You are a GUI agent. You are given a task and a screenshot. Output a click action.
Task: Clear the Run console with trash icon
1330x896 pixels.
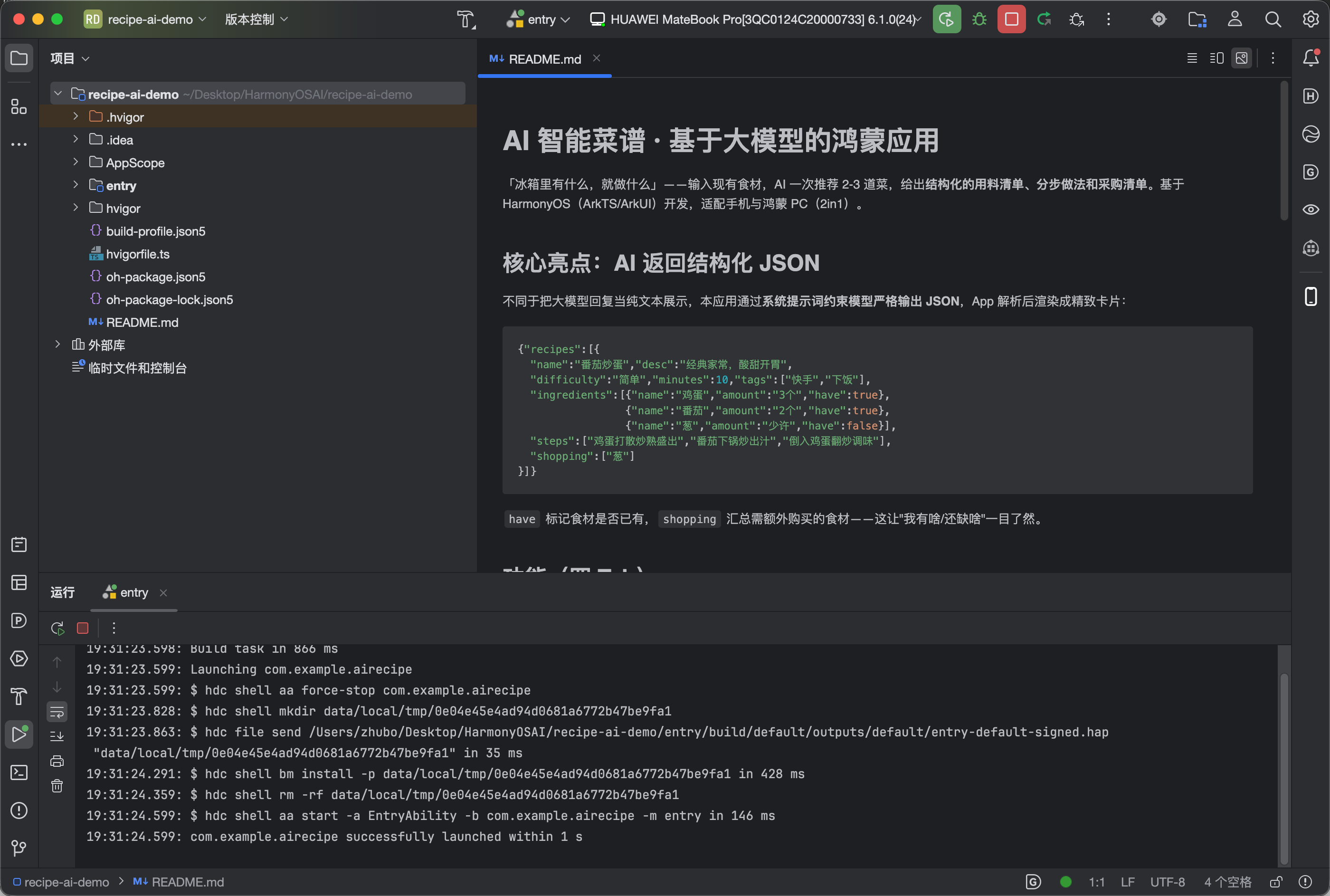[57, 786]
